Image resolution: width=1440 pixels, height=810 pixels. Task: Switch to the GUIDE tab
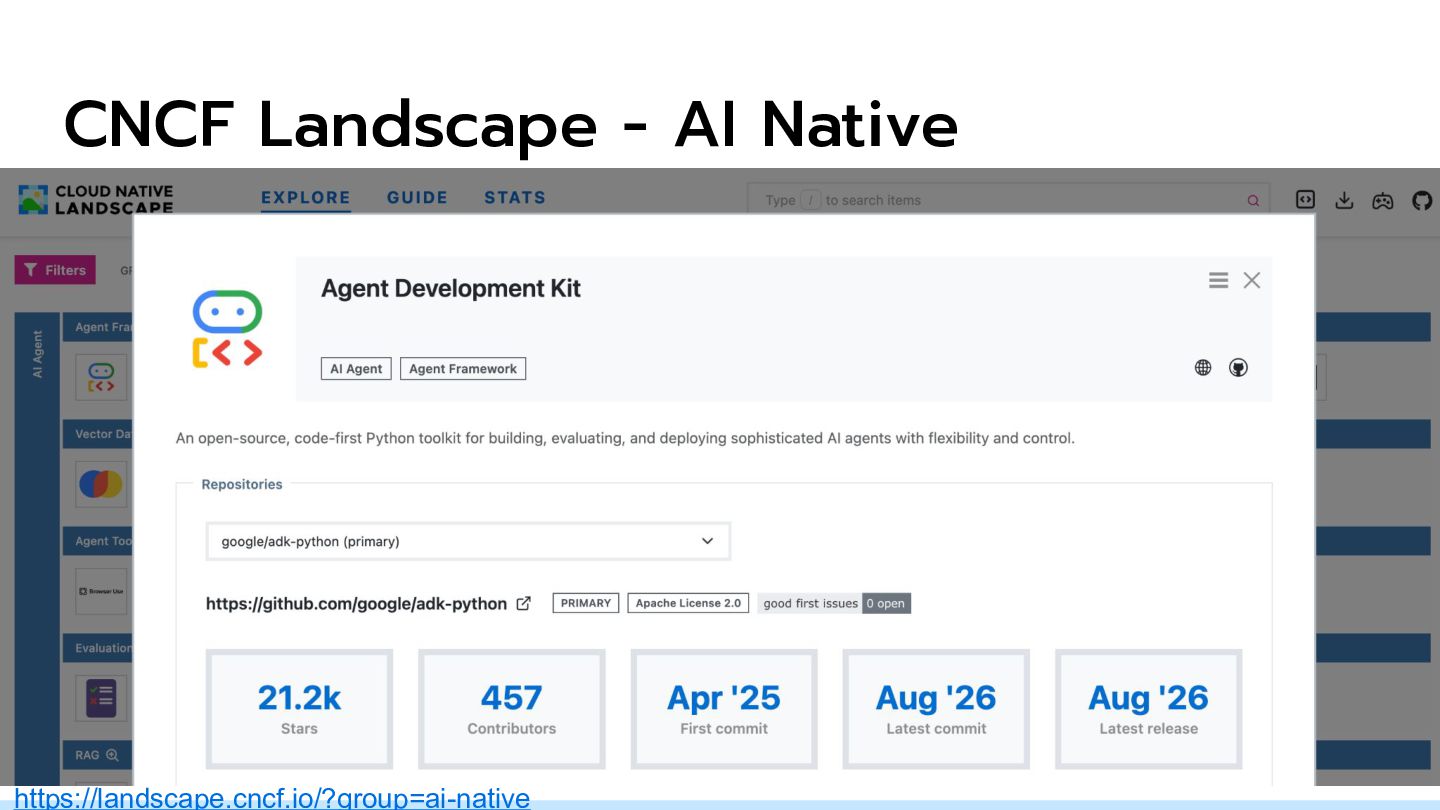(417, 198)
